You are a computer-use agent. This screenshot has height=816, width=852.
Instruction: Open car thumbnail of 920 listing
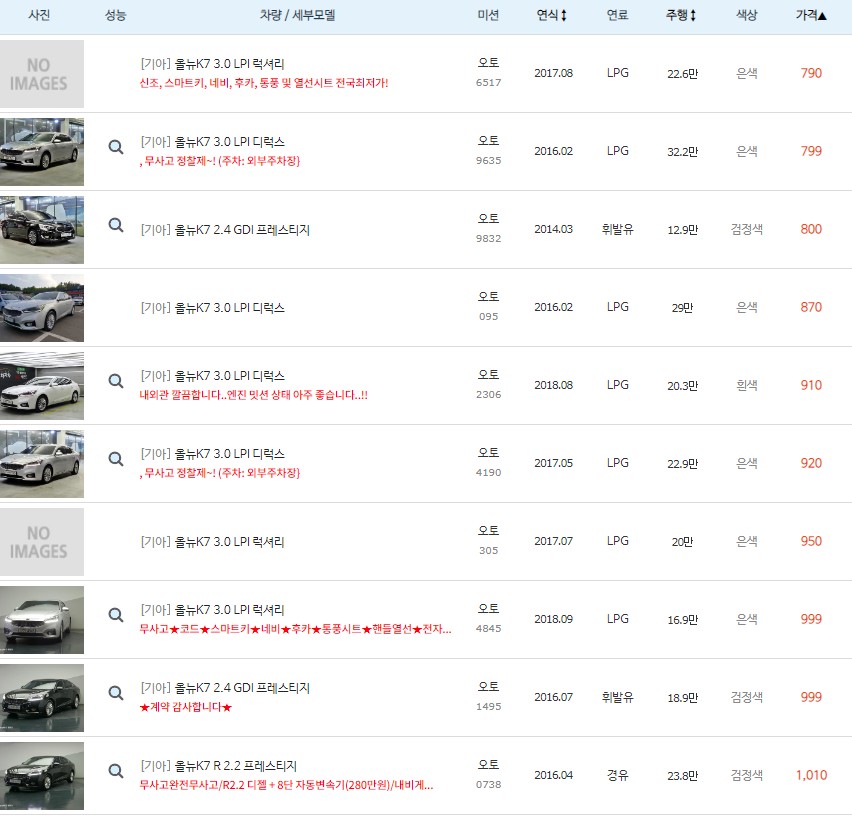point(42,464)
